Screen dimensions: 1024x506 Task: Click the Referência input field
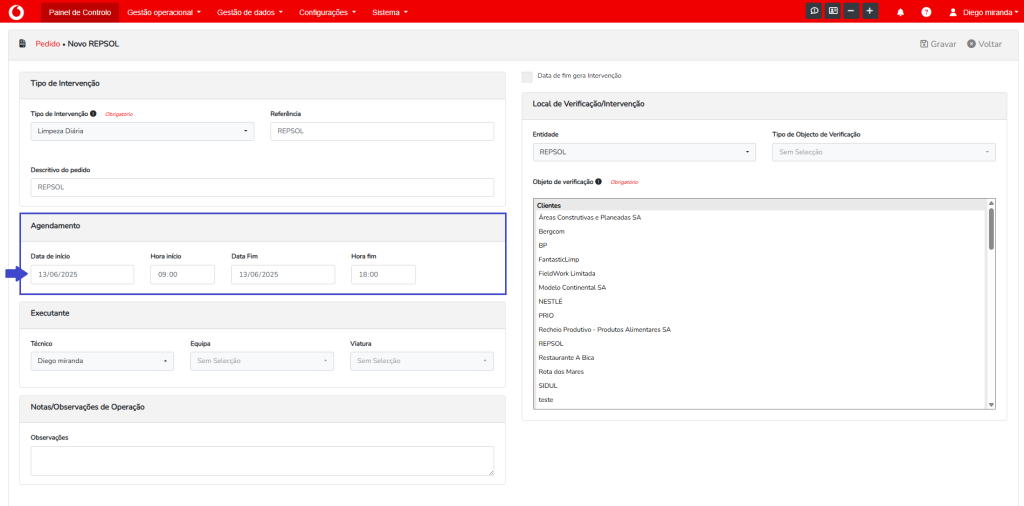pyautogui.click(x=382, y=131)
